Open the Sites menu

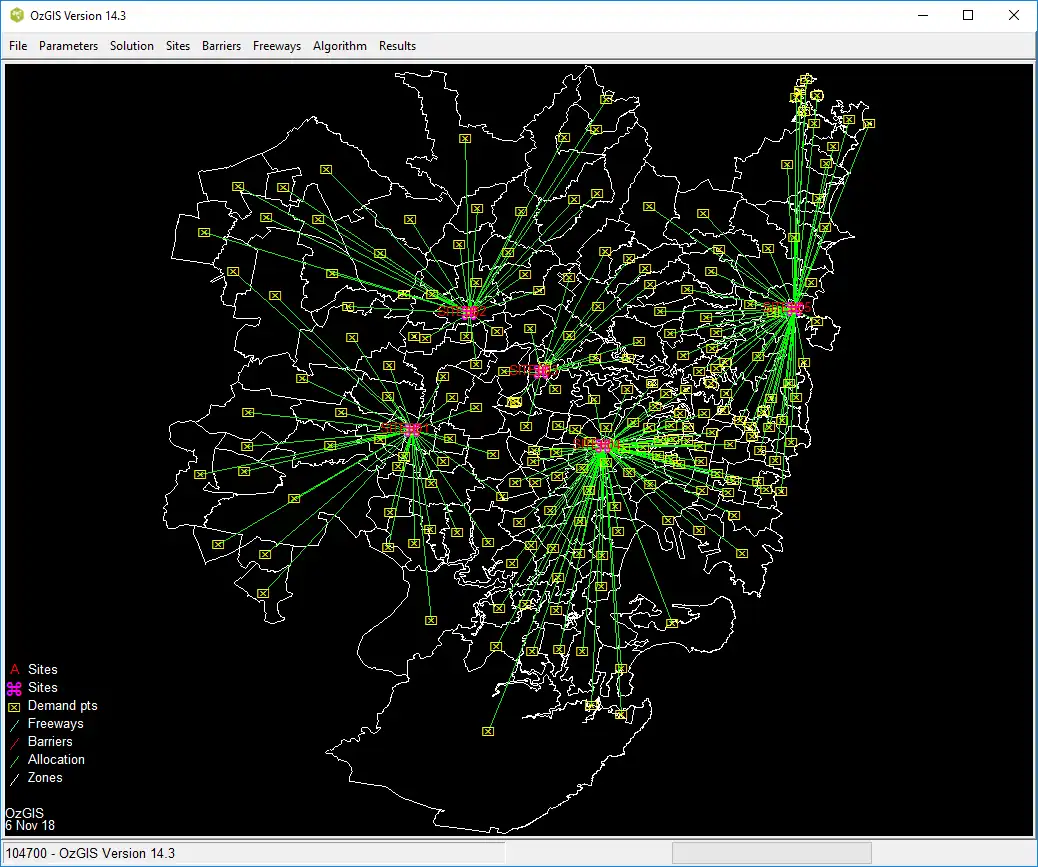pyautogui.click(x=178, y=46)
